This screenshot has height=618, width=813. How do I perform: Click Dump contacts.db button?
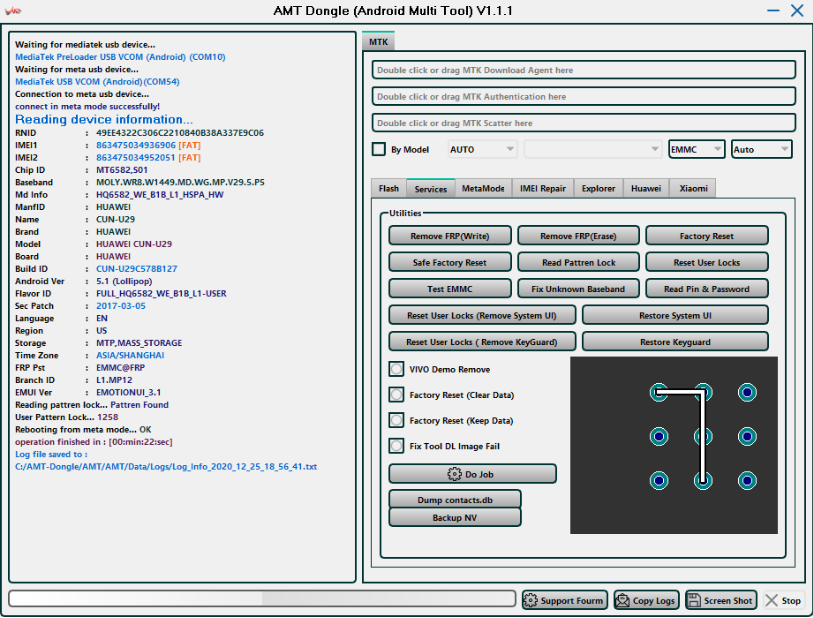click(455, 499)
